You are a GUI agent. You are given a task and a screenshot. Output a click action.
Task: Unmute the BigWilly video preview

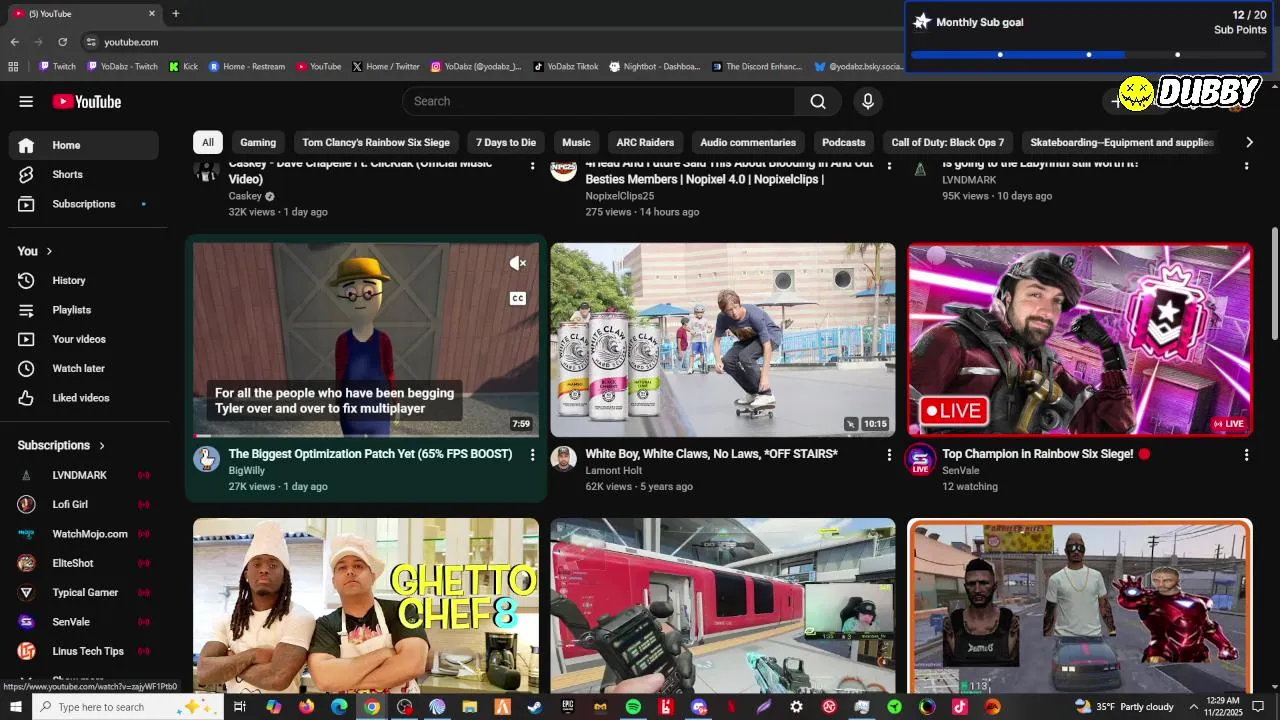coord(518,263)
